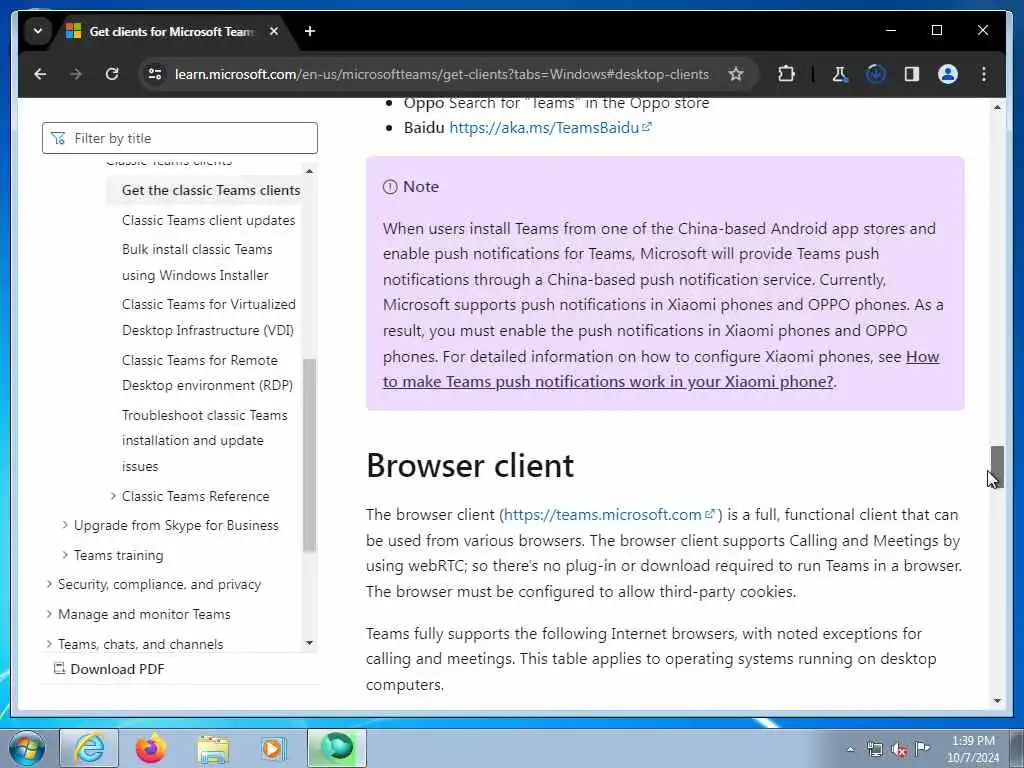Close the Get clients for Microsoft Teams tab

[x=274, y=31]
